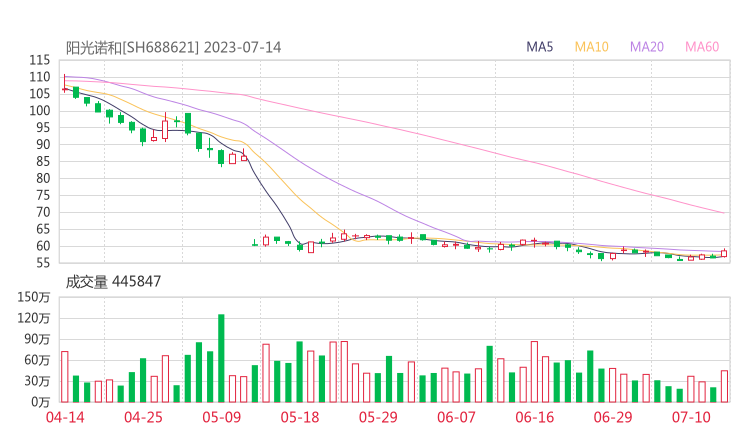The image size is (740, 440).
Task: Click the 06-16 date axis label
Action: tap(535, 417)
